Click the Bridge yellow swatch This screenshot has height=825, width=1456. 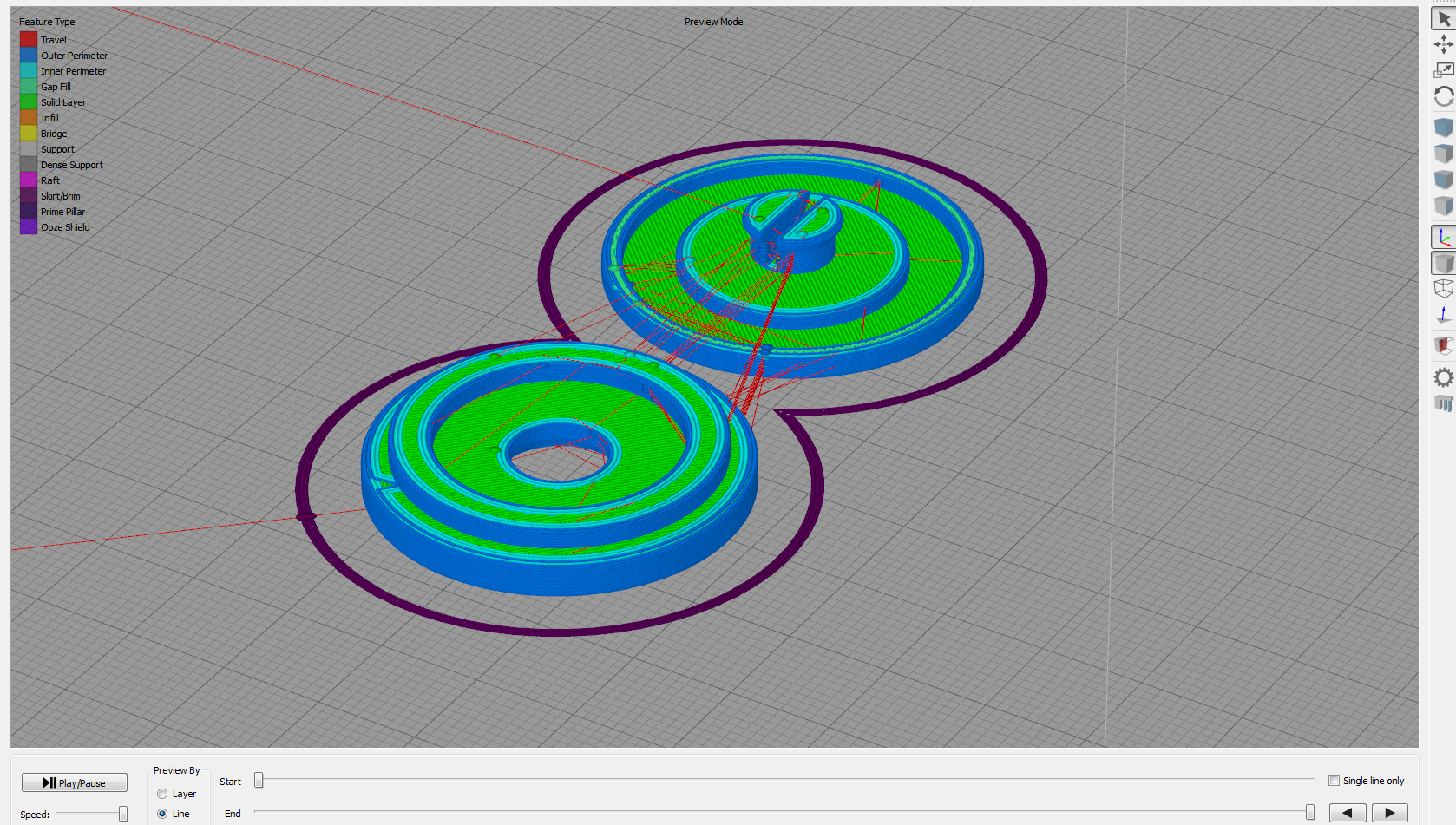[29, 133]
